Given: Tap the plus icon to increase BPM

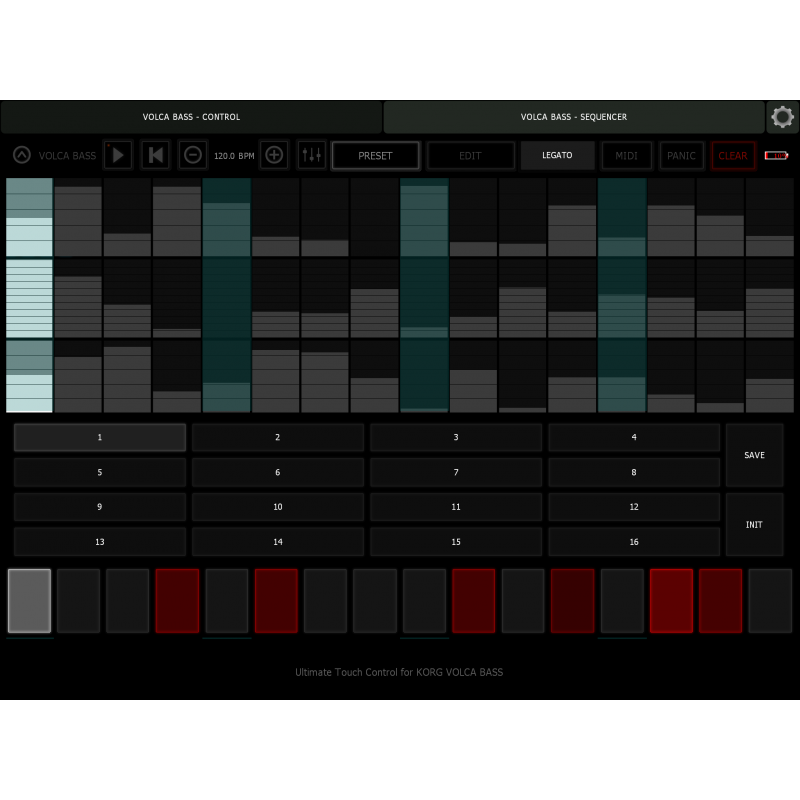Looking at the screenshot, I should point(274,155).
